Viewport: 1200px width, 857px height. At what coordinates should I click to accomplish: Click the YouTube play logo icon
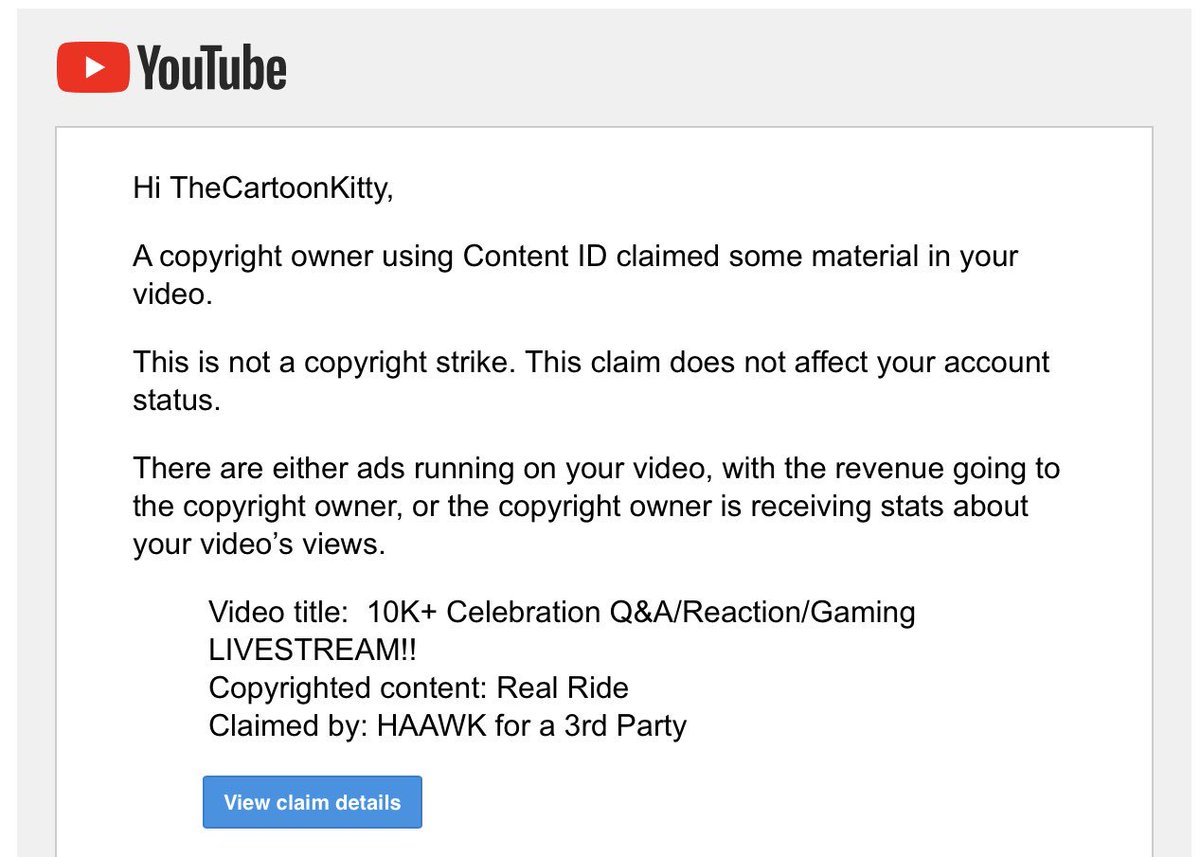(x=93, y=67)
